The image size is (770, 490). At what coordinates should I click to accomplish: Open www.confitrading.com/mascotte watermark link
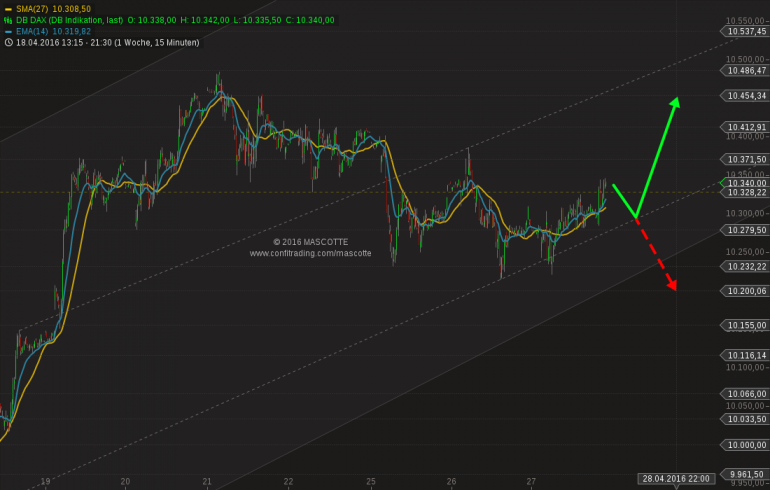310,253
